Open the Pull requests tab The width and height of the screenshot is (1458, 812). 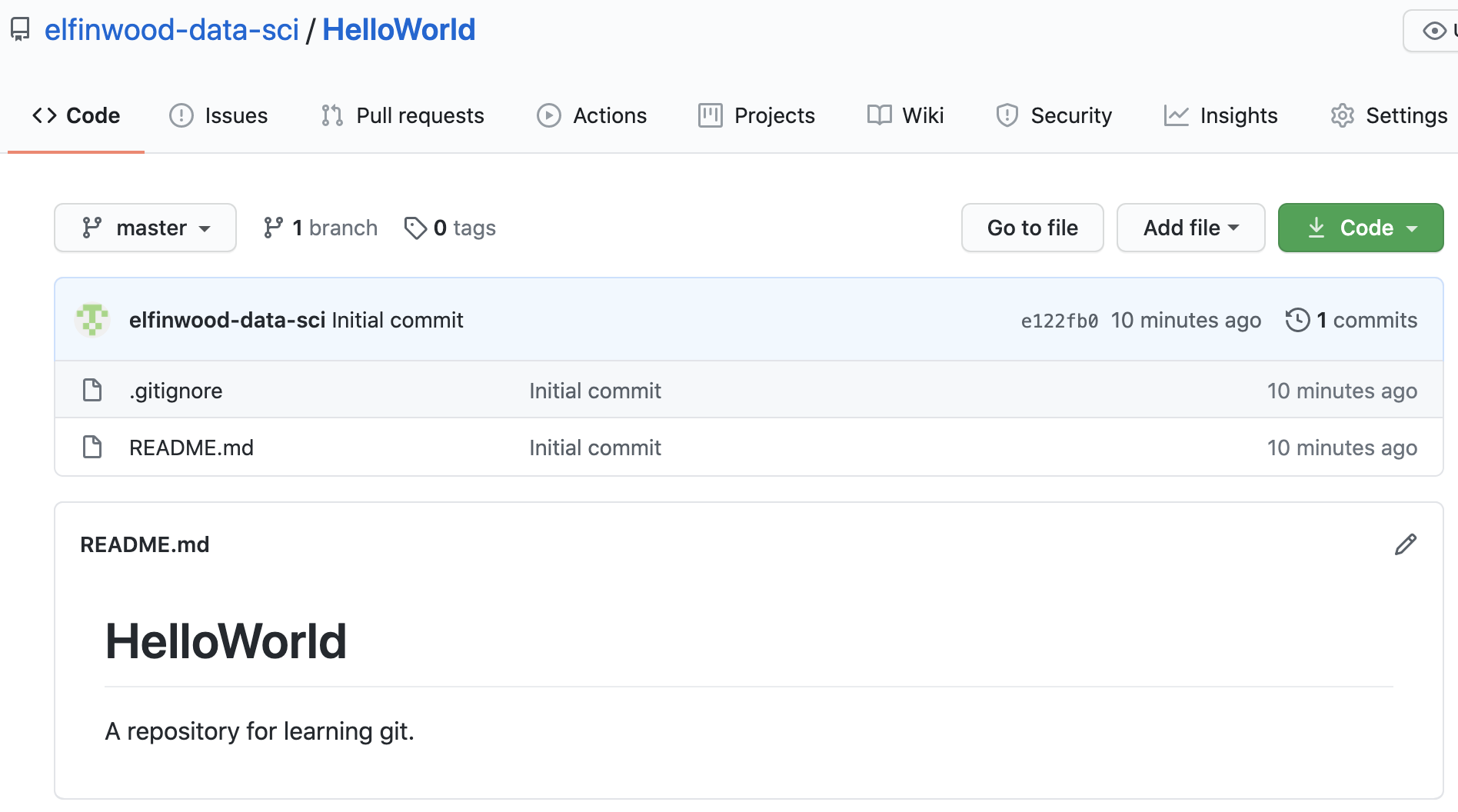coord(403,115)
